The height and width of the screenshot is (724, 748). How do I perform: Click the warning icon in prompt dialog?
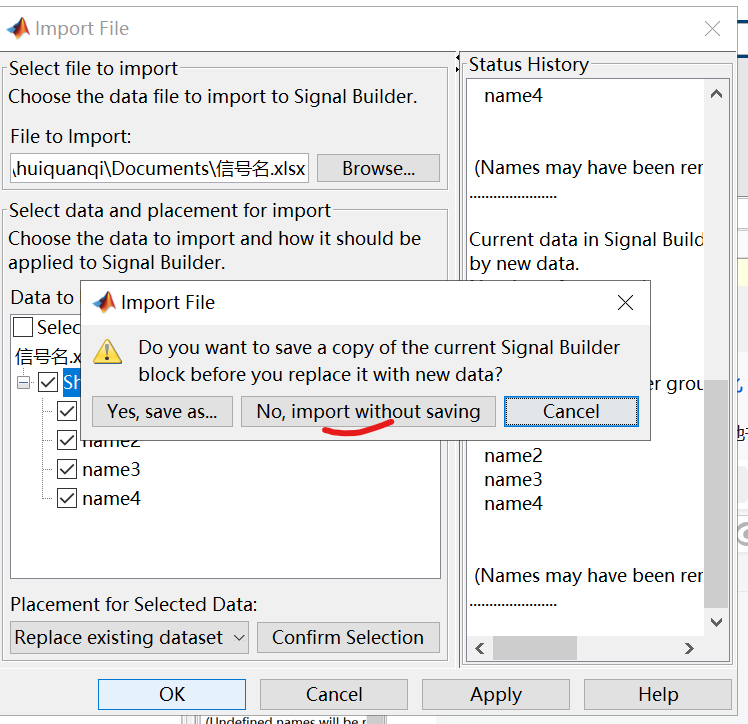pos(107,352)
